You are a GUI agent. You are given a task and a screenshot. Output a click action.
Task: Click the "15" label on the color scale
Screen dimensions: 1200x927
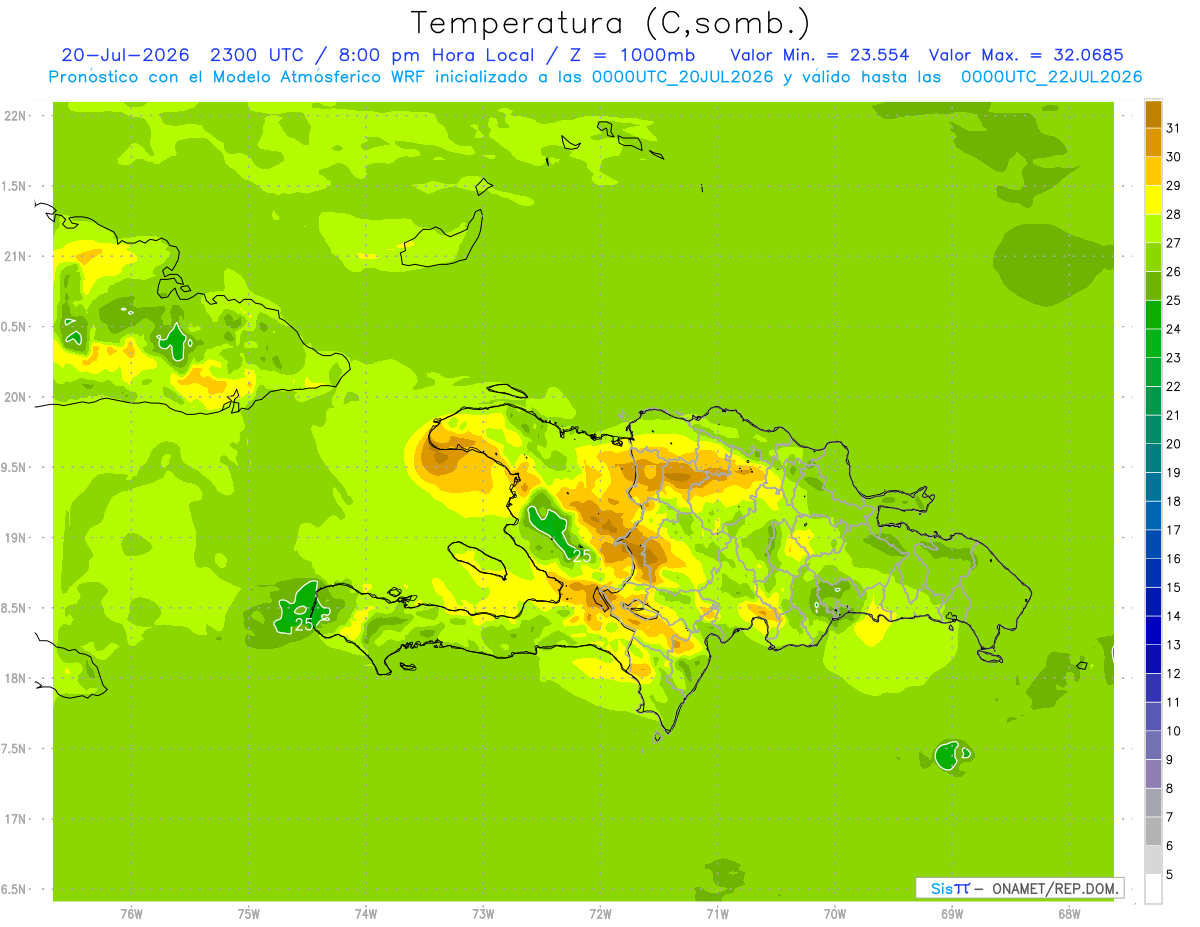click(1174, 587)
